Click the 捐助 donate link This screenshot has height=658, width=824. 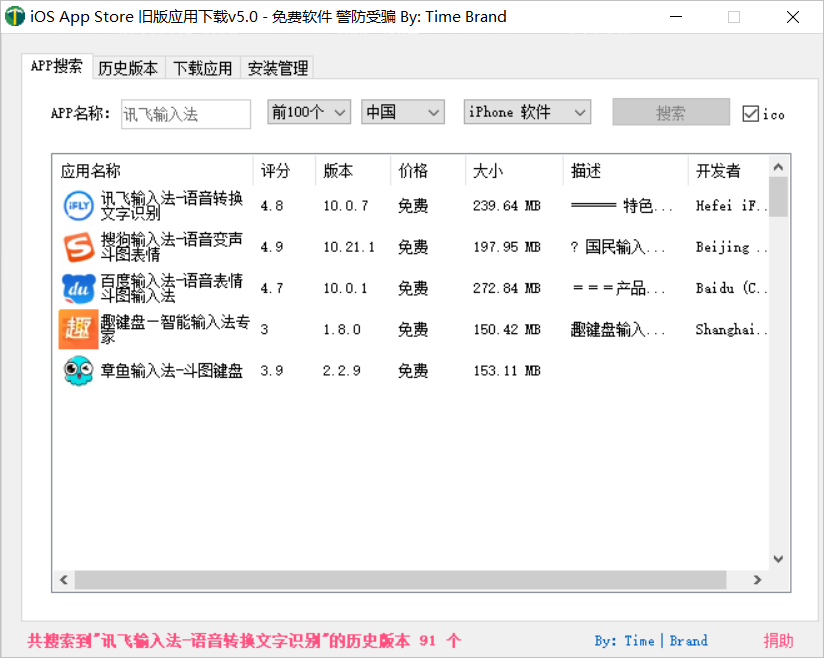coord(778,640)
